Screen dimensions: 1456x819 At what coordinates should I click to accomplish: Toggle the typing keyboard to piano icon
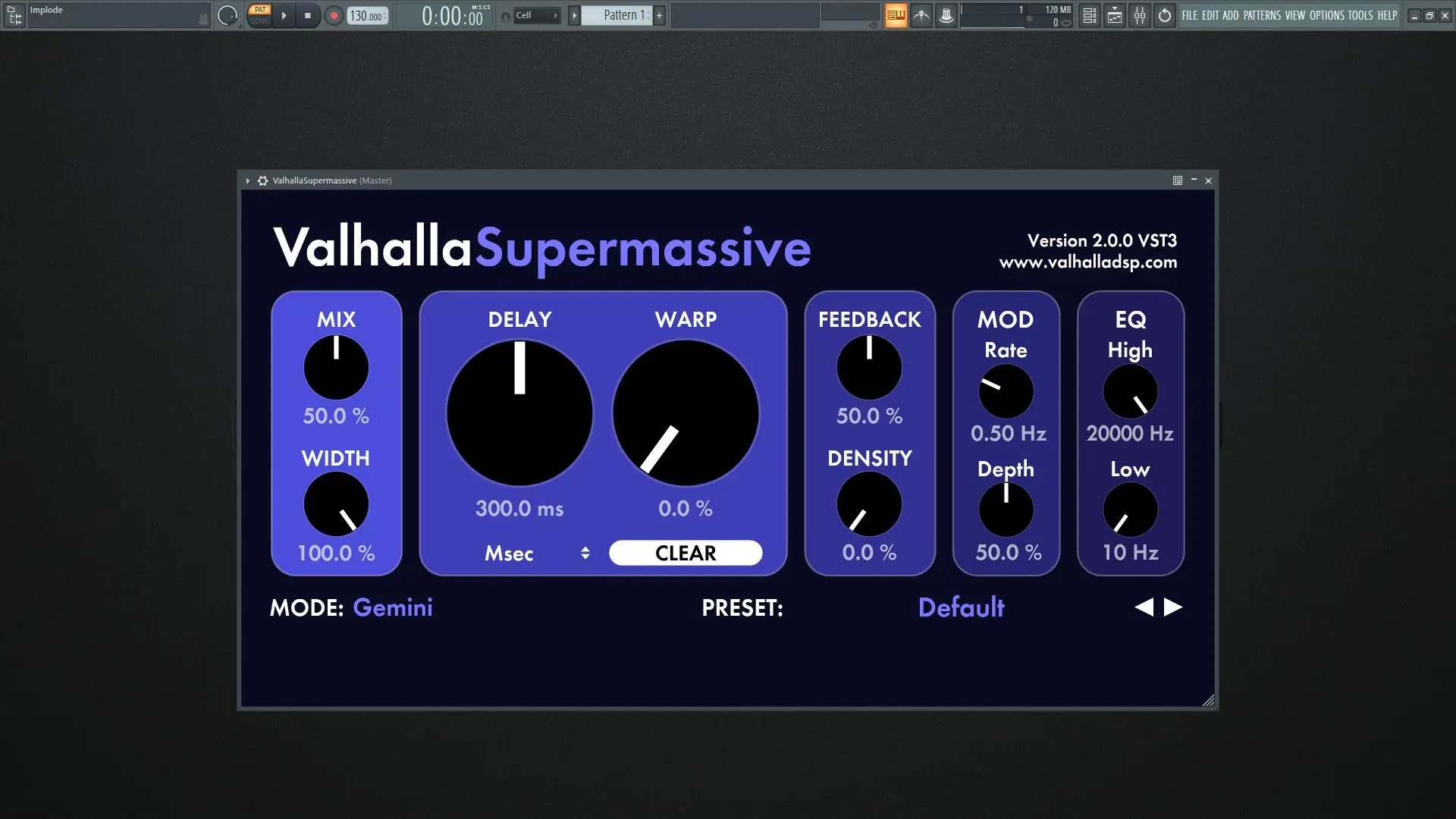point(896,15)
